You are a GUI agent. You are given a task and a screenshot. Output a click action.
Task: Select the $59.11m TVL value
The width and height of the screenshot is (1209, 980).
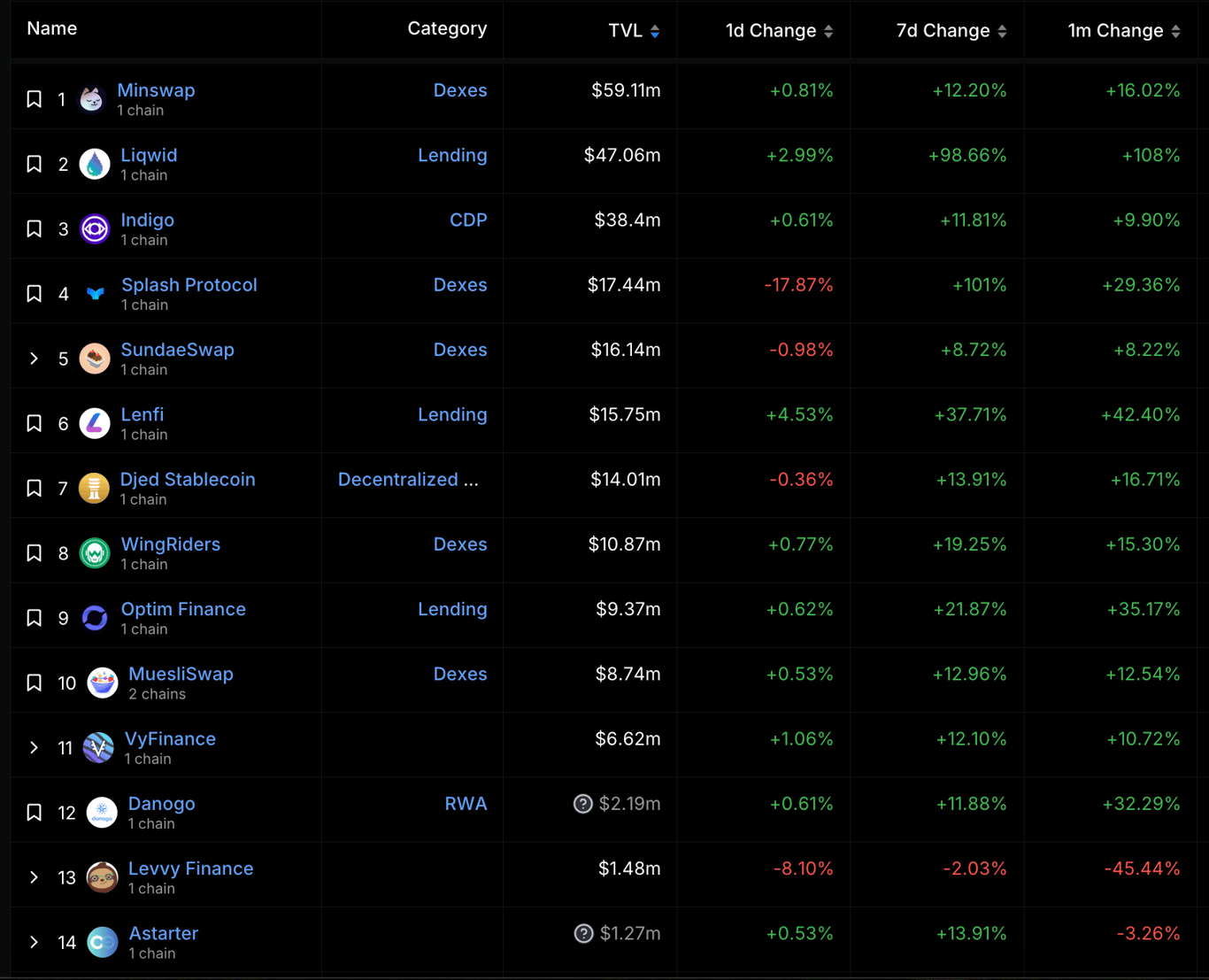(626, 90)
